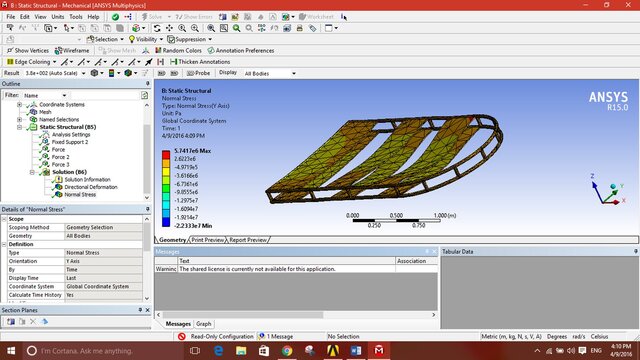Screen dimensions: 640x360
Task: Click the Rotate view tool icon
Action: [x=157, y=28]
